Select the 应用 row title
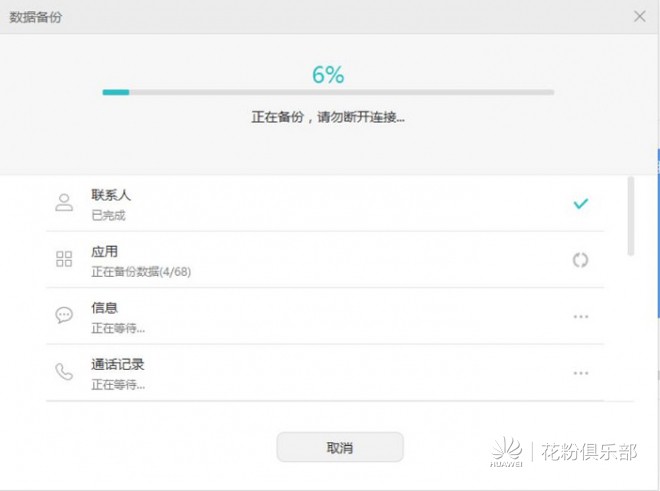This screenshot has height=491, width=660. click(104, 251)
